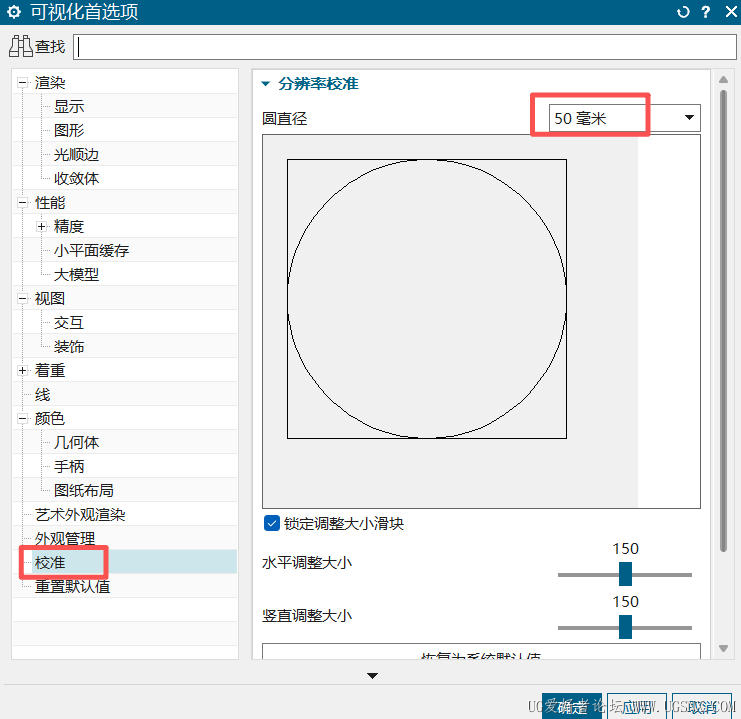
Task: Select 手柄 in the tree
Action: [x=69, y=467]
